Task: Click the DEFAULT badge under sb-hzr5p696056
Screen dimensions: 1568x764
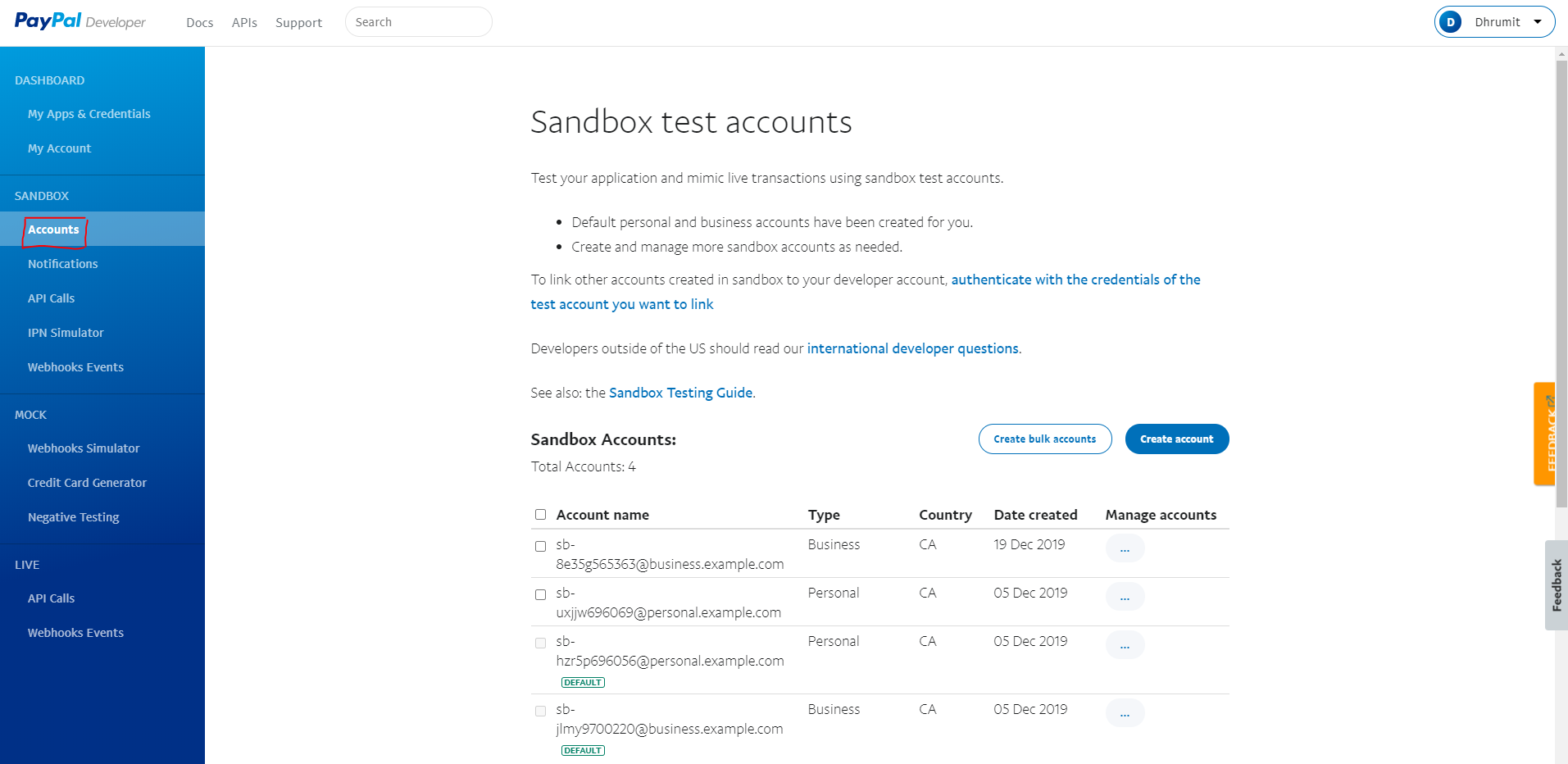Action: click(583, 682)
